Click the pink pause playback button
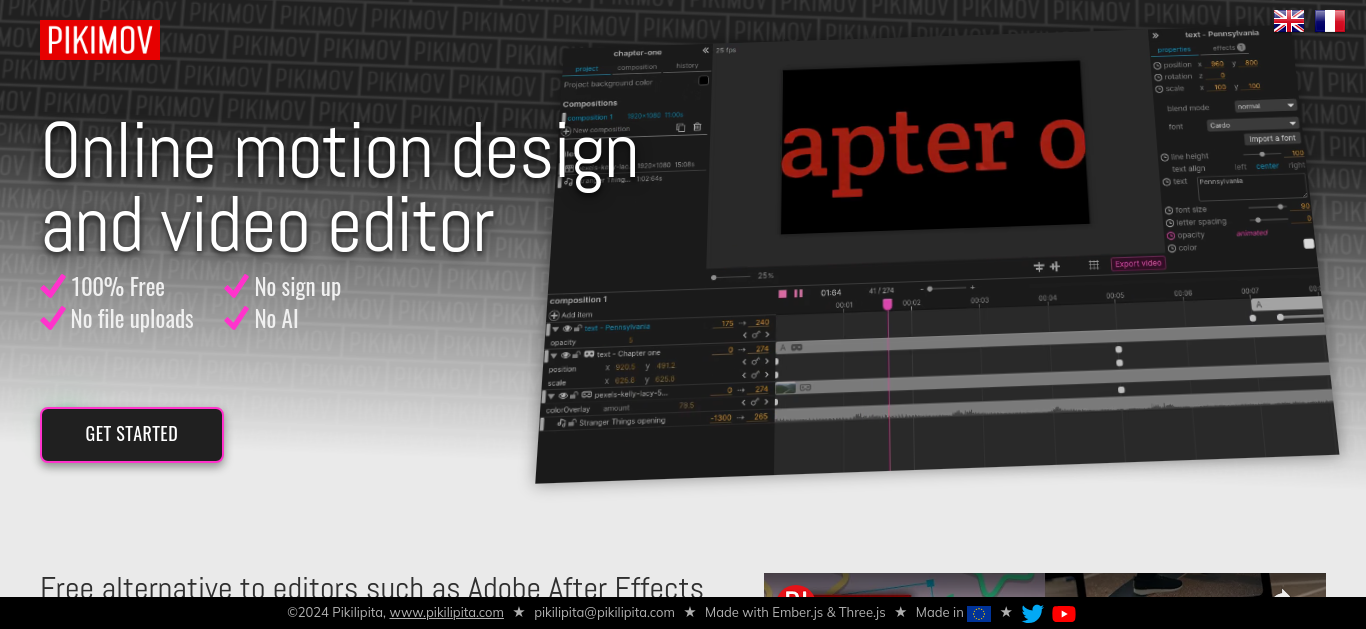1366x629 pixels. (x=798, y=293)
